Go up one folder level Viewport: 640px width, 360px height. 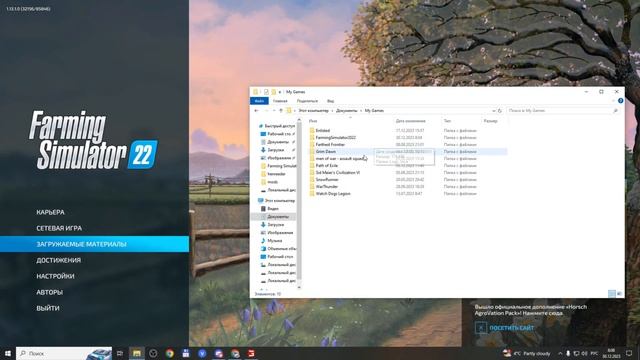click(281, 111)
